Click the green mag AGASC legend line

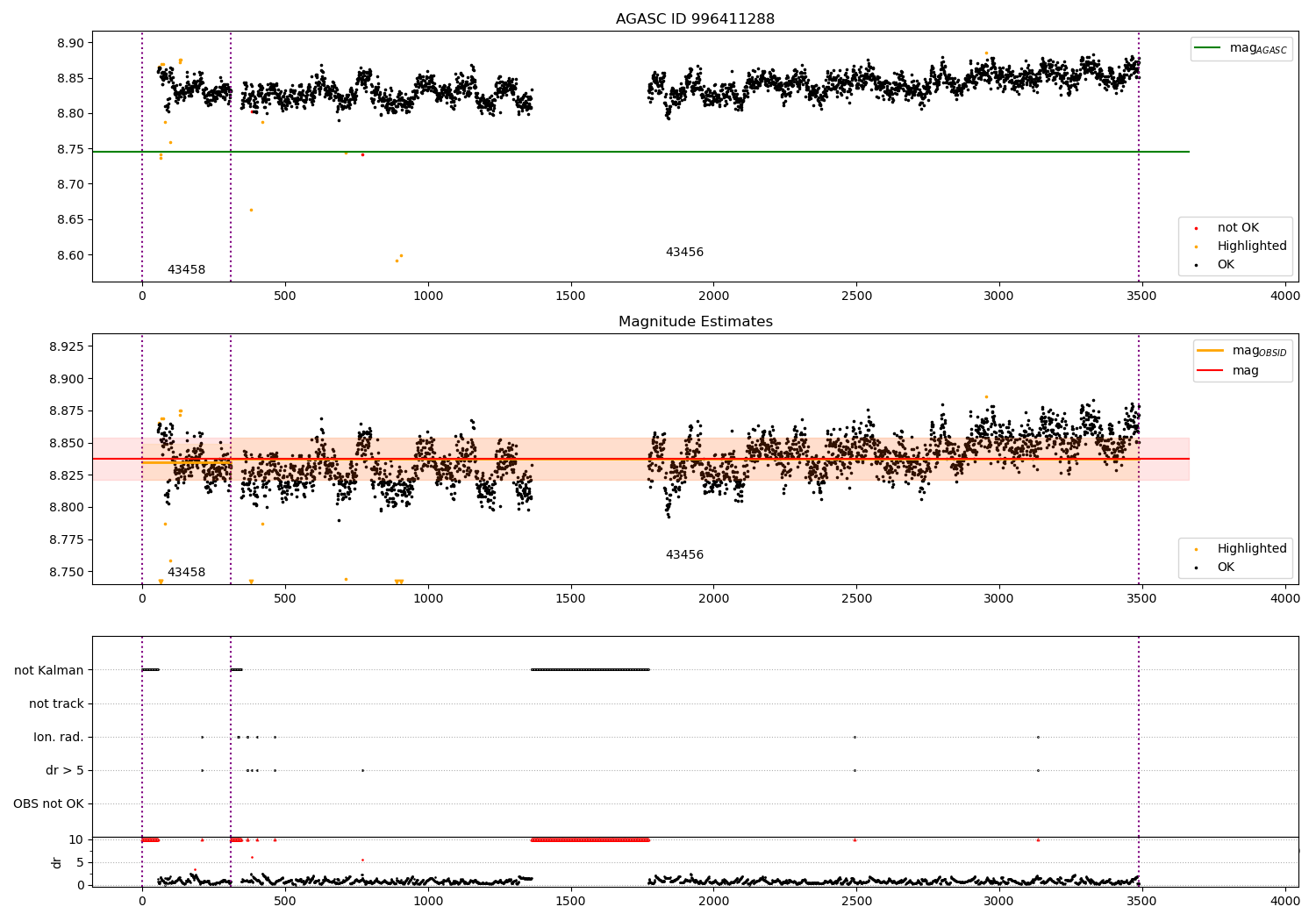1208,48
